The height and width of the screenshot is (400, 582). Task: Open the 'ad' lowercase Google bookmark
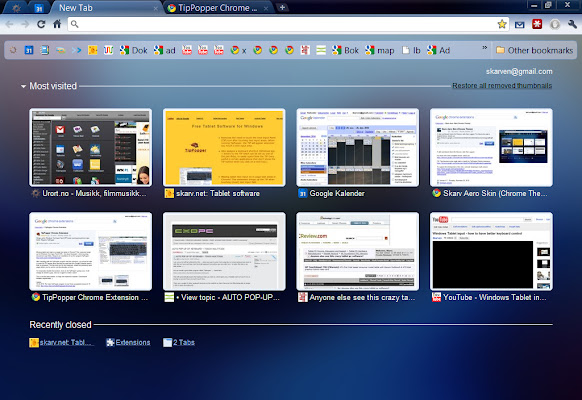click(164, 50)
